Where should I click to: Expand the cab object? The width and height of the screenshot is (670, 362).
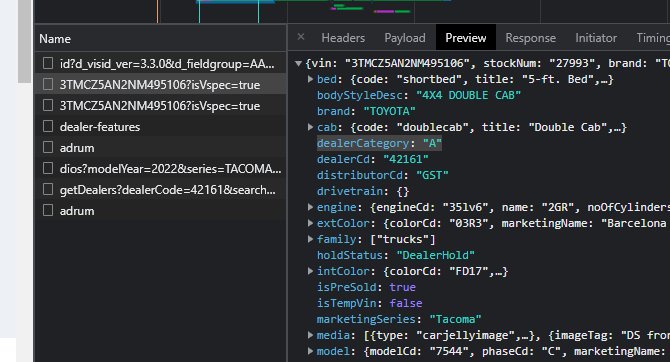[x=311, y=127]
